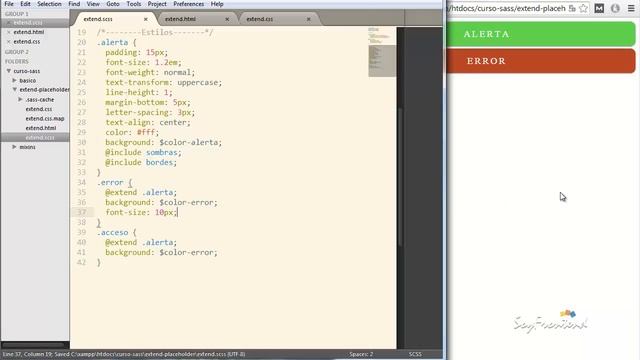The image size is (640, 360).
Task: Click the translate icon in address bar
Action: [x=572, y=9]
